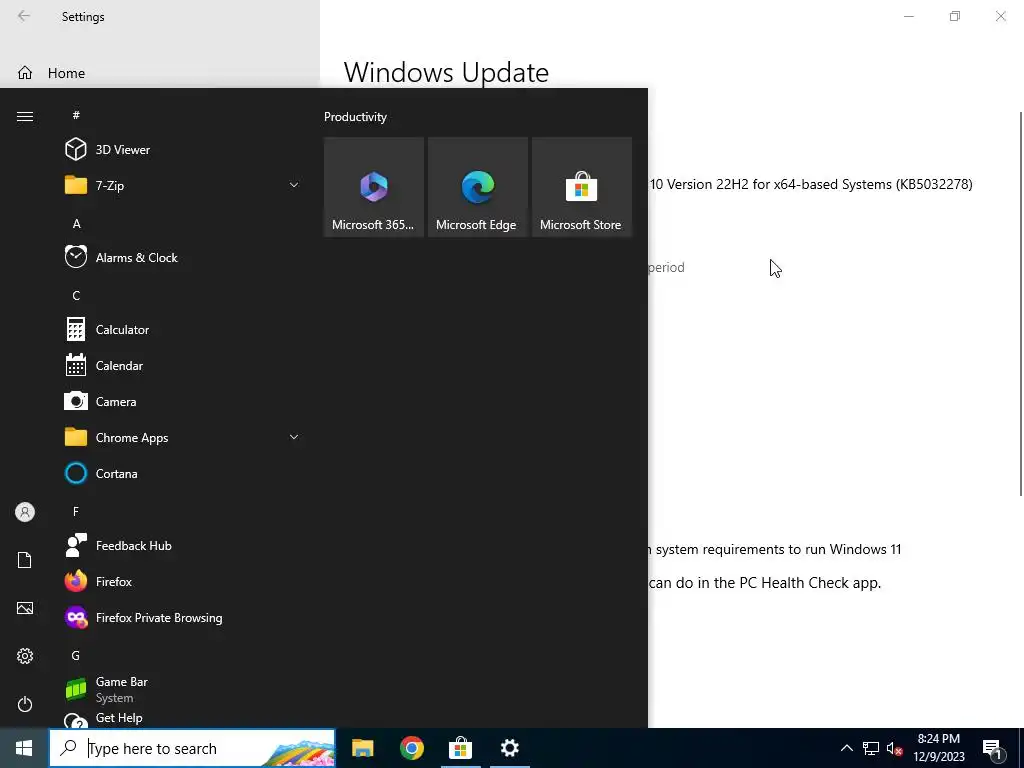Click the G letter header
This screenshot has width=1024, height=768.
(x=76, y=656)
